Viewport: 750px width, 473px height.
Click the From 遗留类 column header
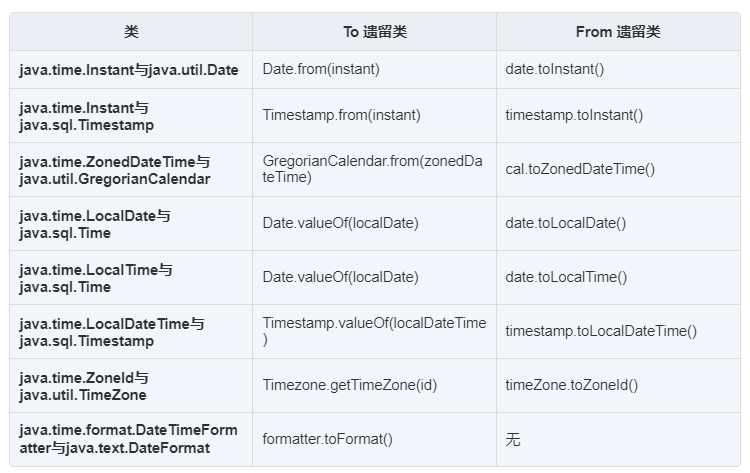(618, 32)
